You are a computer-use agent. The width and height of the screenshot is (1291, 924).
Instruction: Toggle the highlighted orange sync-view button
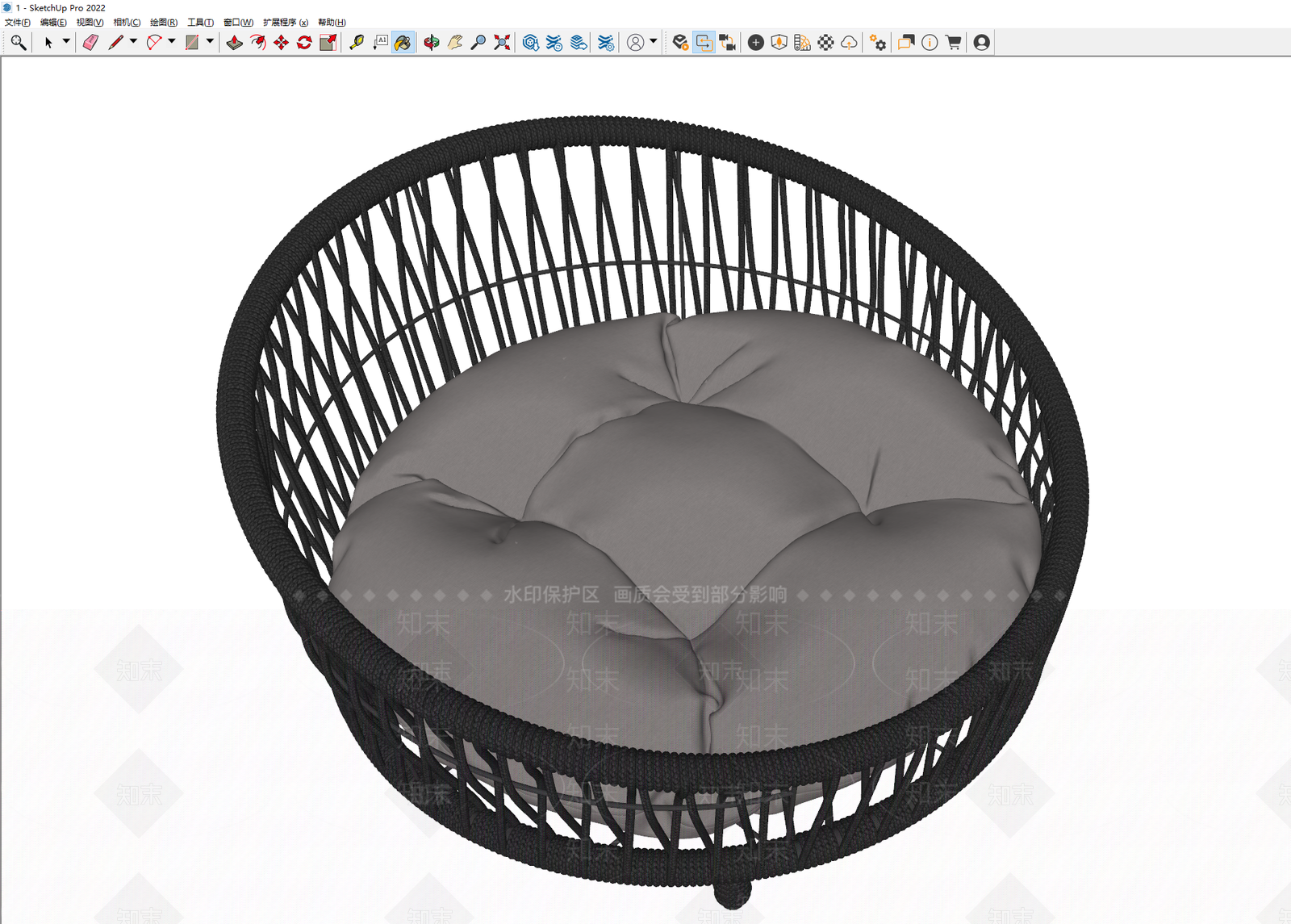[704, 43]
